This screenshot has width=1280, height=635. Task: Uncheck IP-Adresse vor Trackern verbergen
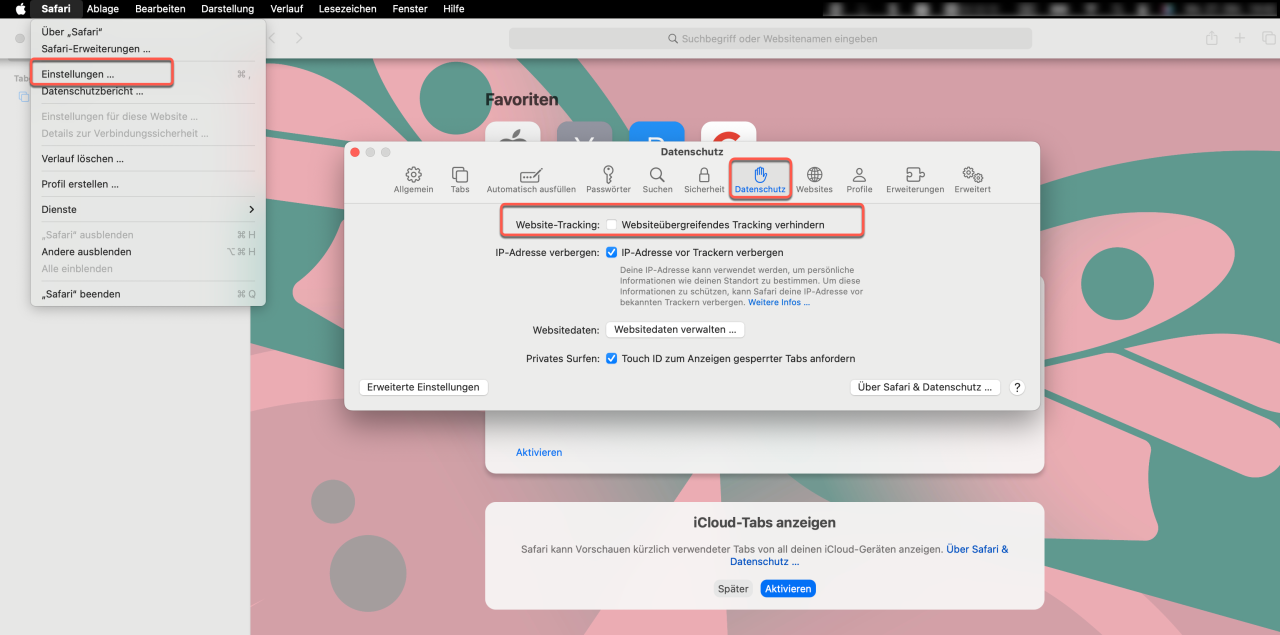click(612, 253)
